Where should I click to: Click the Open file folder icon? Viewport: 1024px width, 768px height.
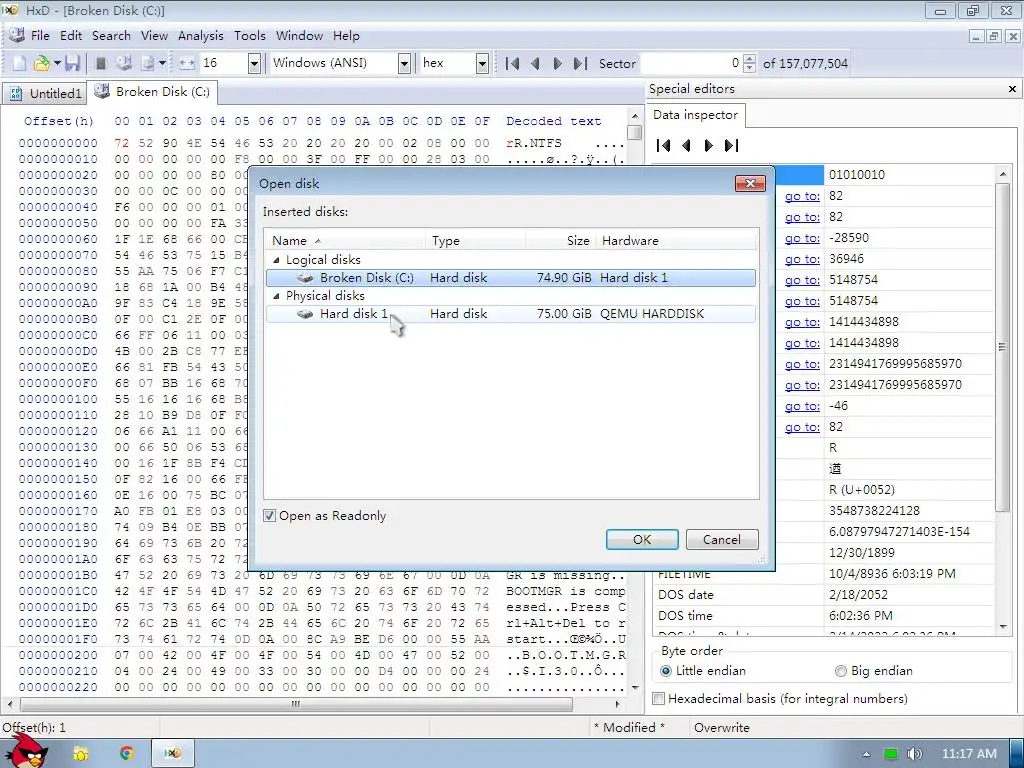click(x=42, y=63)
